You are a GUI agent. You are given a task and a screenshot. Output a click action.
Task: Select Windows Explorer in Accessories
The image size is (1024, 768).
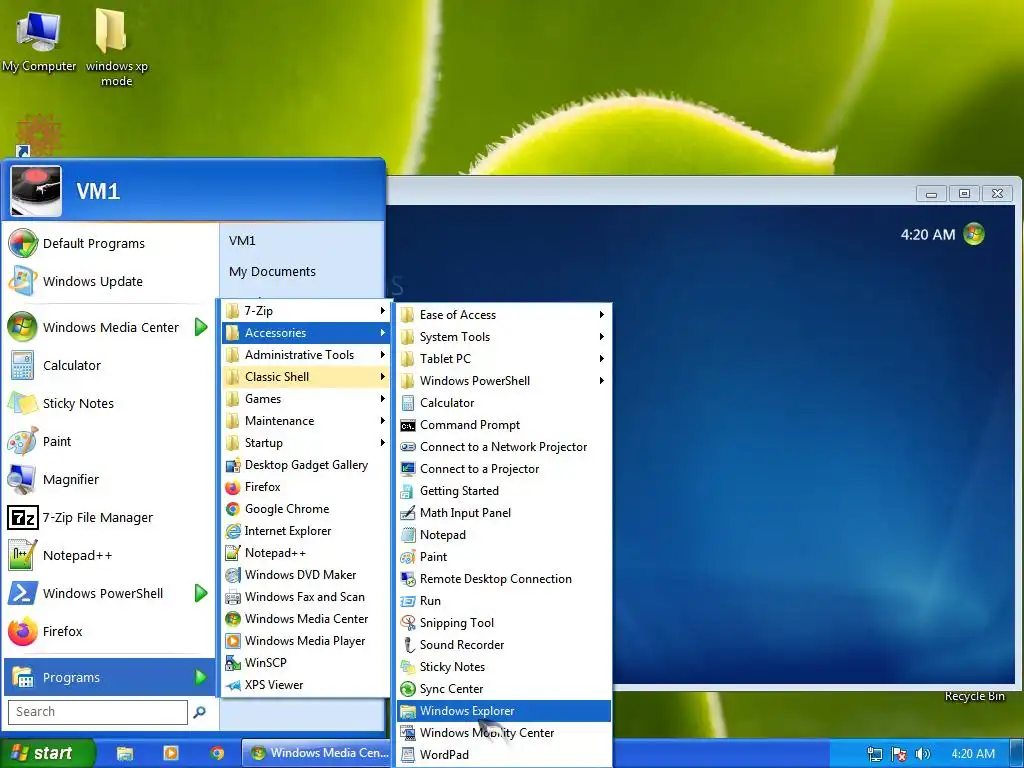click(x=504, y=711)
